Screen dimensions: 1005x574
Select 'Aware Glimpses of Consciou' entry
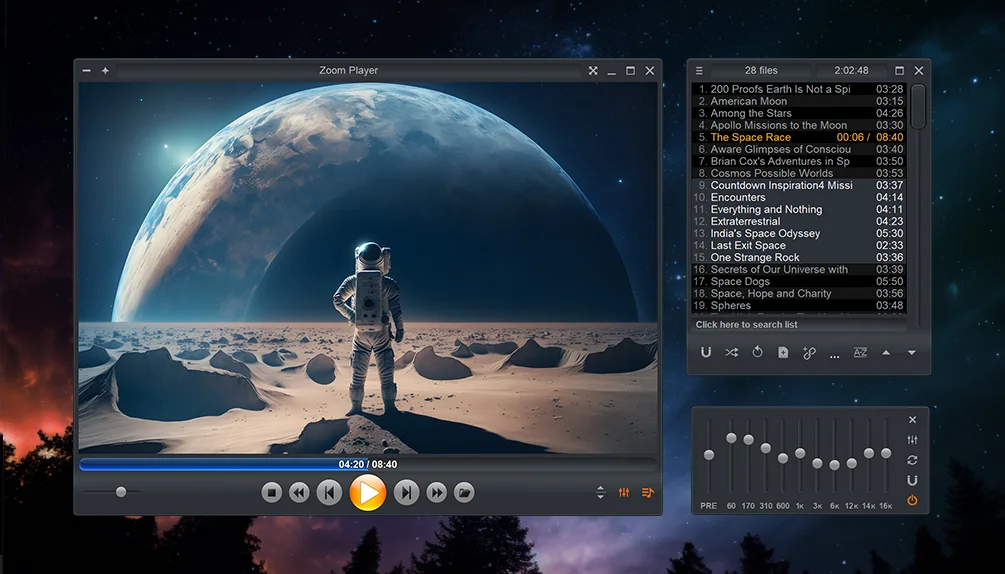(x=799, y=149)
